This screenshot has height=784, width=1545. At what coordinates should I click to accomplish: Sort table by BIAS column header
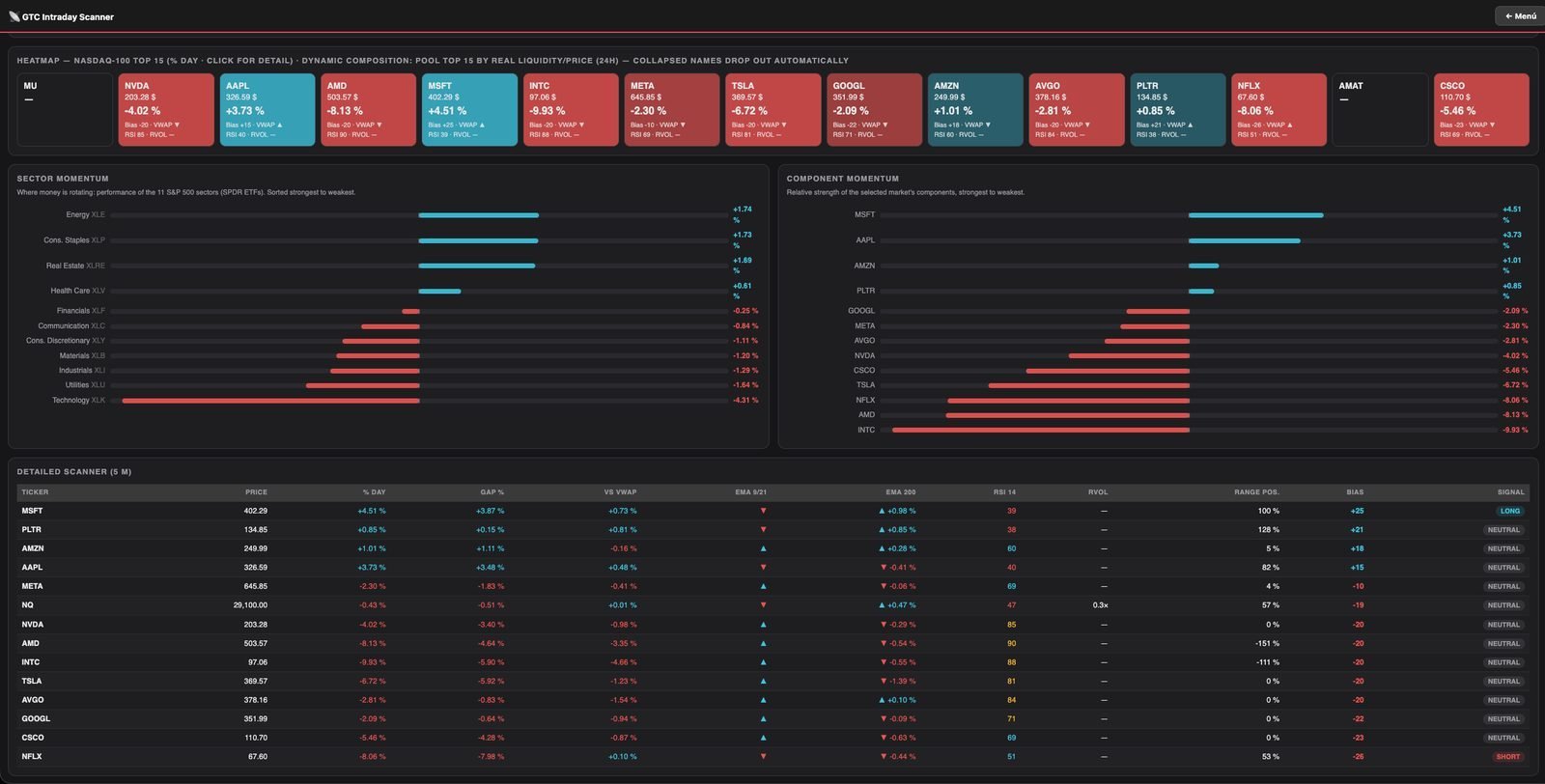[x=1355, y=492]
